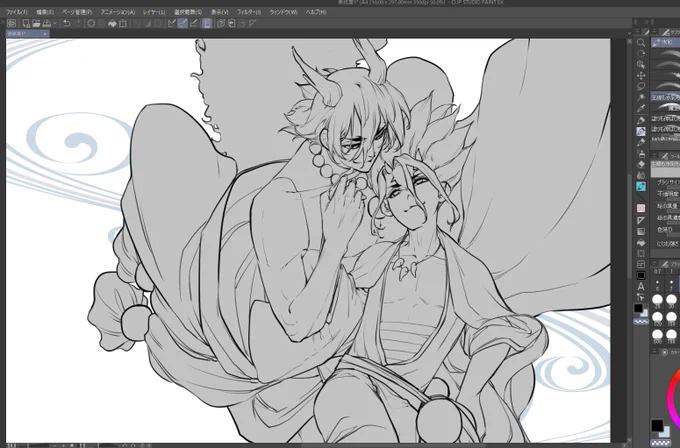Select the Operation object tool
Screen dimensions: 680x448
tap(641, 64)
